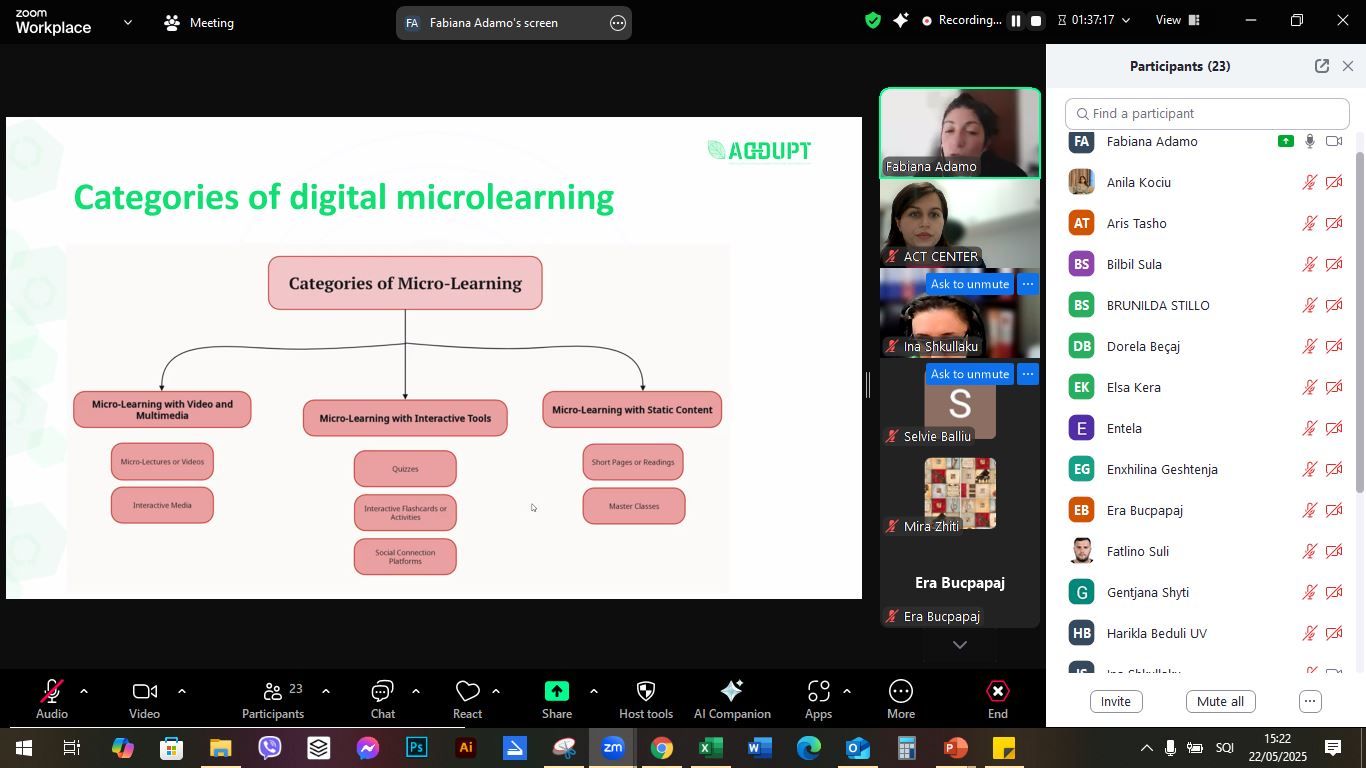Viewport: 1366px width, 768px height.
Task: Open the Apps icon in toolbar
Action: (818, 699)
